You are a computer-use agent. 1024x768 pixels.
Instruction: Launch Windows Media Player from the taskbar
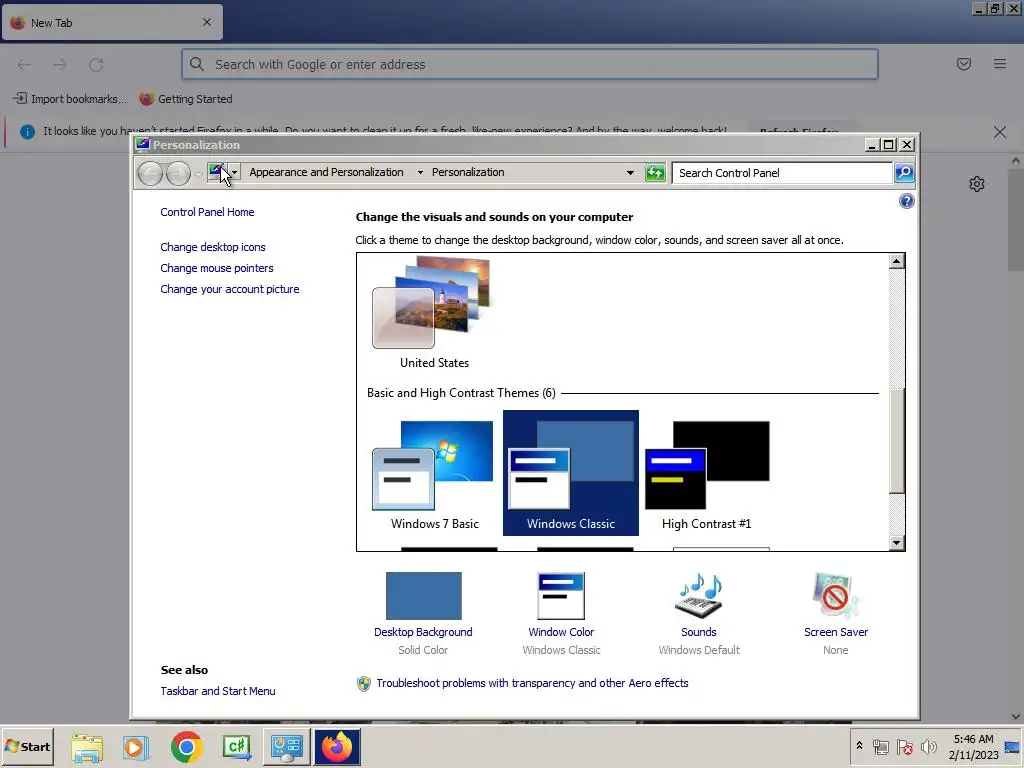coord(136,747)
